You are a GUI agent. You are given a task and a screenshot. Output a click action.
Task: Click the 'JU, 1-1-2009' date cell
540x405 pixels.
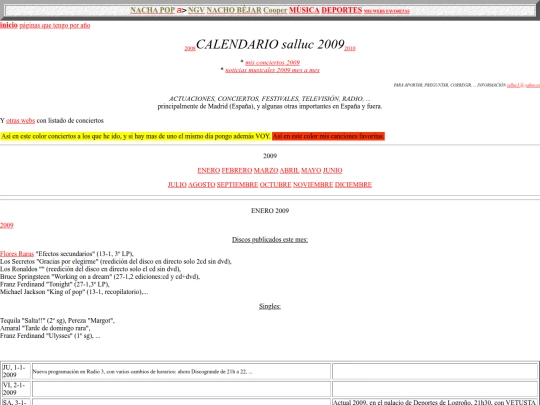click(16, 371)
